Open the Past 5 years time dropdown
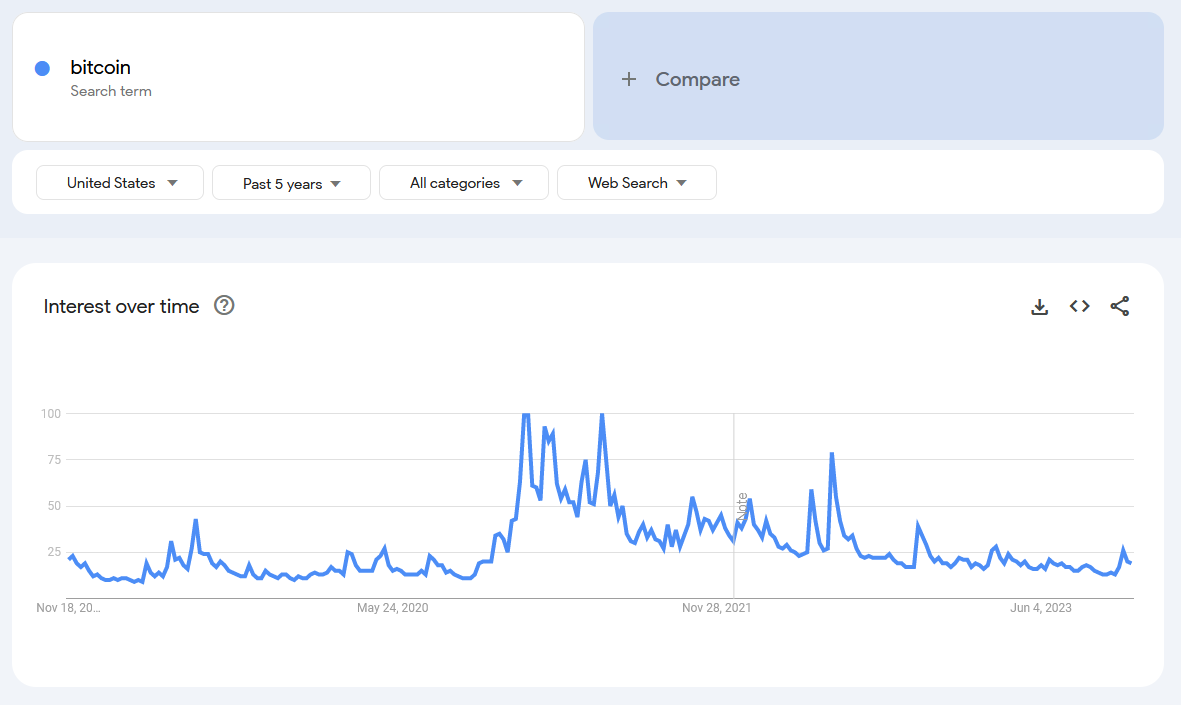This screenshot has height=705, width=1181. [x=291, y=183]
